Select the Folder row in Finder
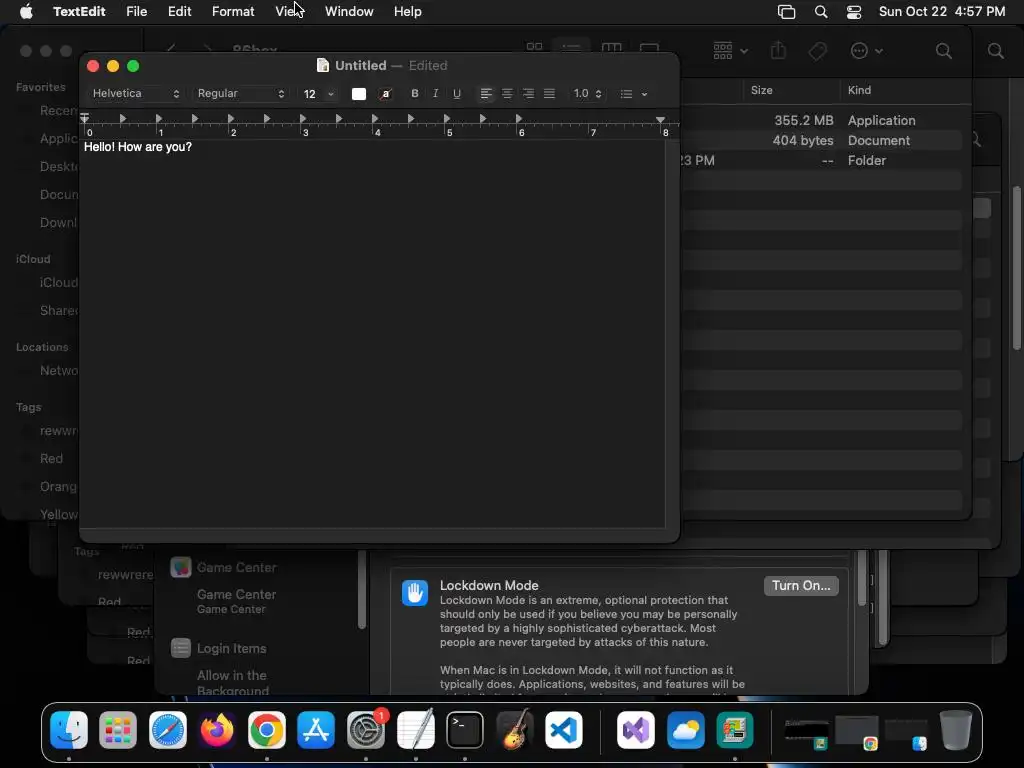This screenshot has width=1024, height=768. 822,161
